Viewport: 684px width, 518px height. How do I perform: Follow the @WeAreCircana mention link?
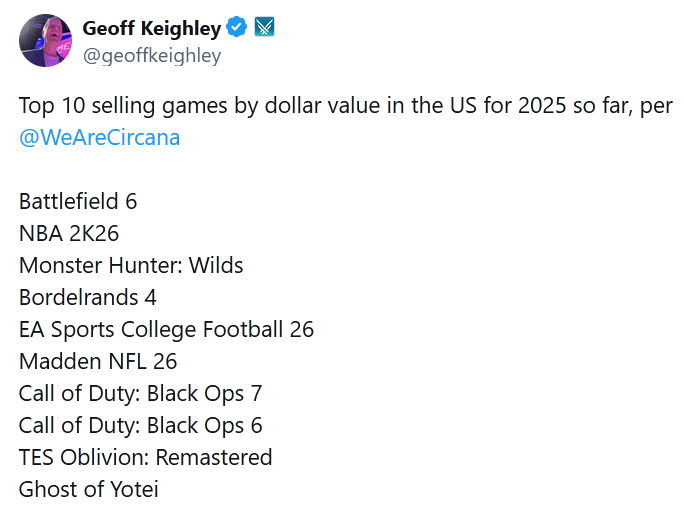(x=100, y=137)
